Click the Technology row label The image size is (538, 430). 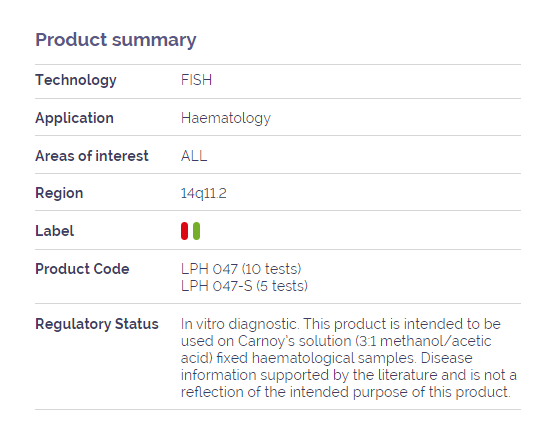coord(76,80)
